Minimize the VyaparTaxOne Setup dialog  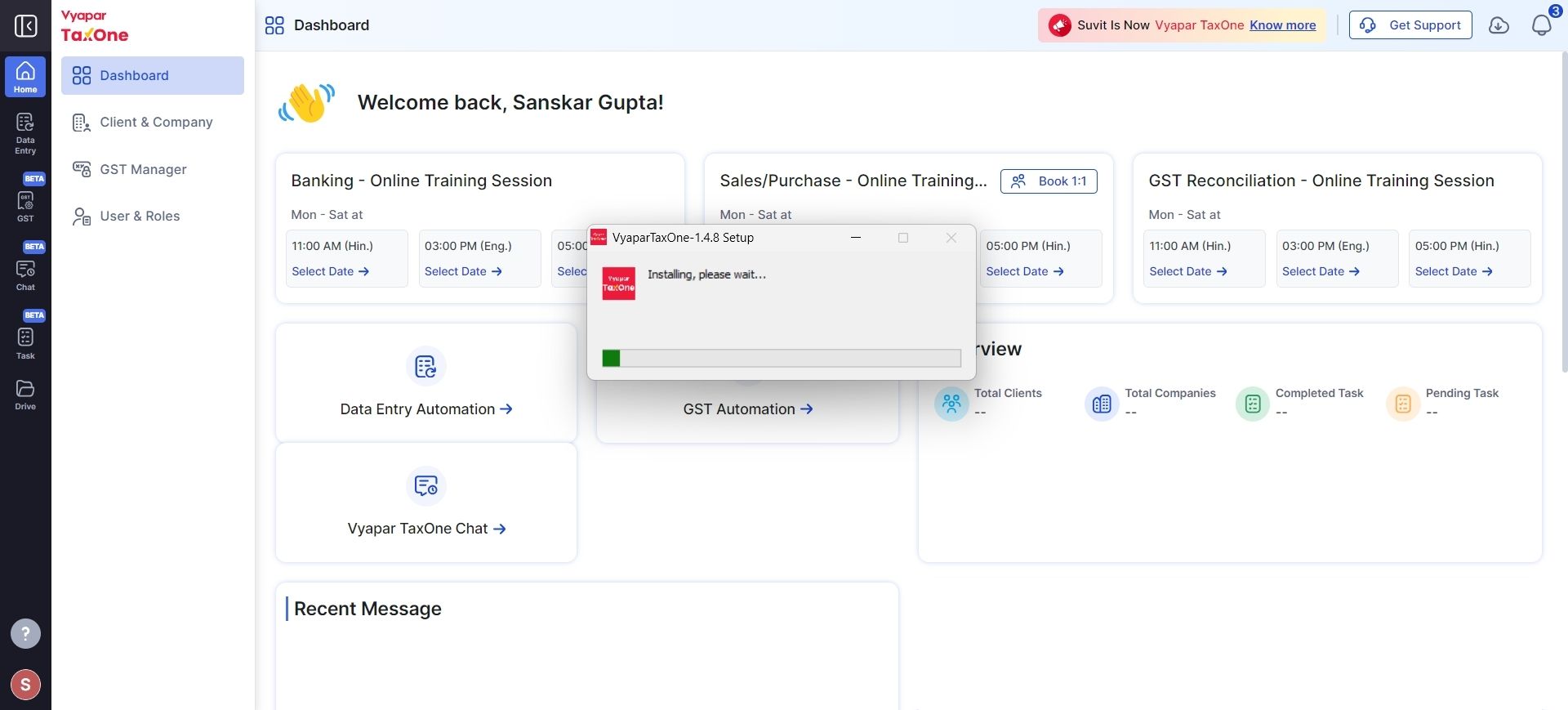click(856, 238)
